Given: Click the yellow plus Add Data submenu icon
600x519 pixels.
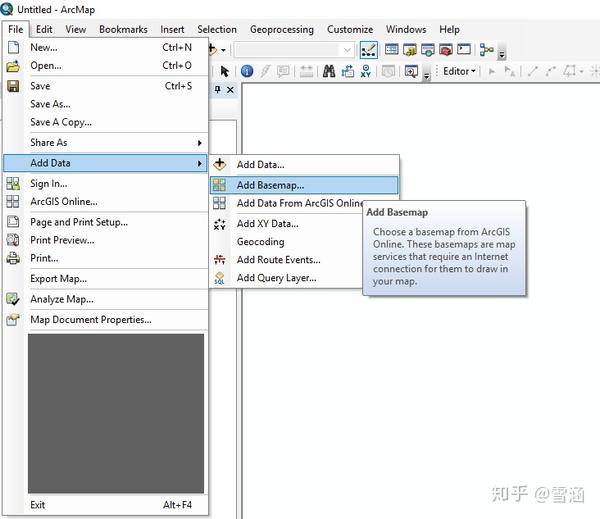Looking at the screenshot, I should tap(220, 164).
